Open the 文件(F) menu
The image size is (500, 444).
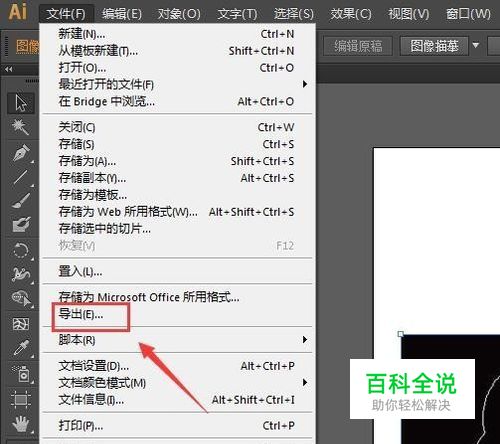pos(66,14)
